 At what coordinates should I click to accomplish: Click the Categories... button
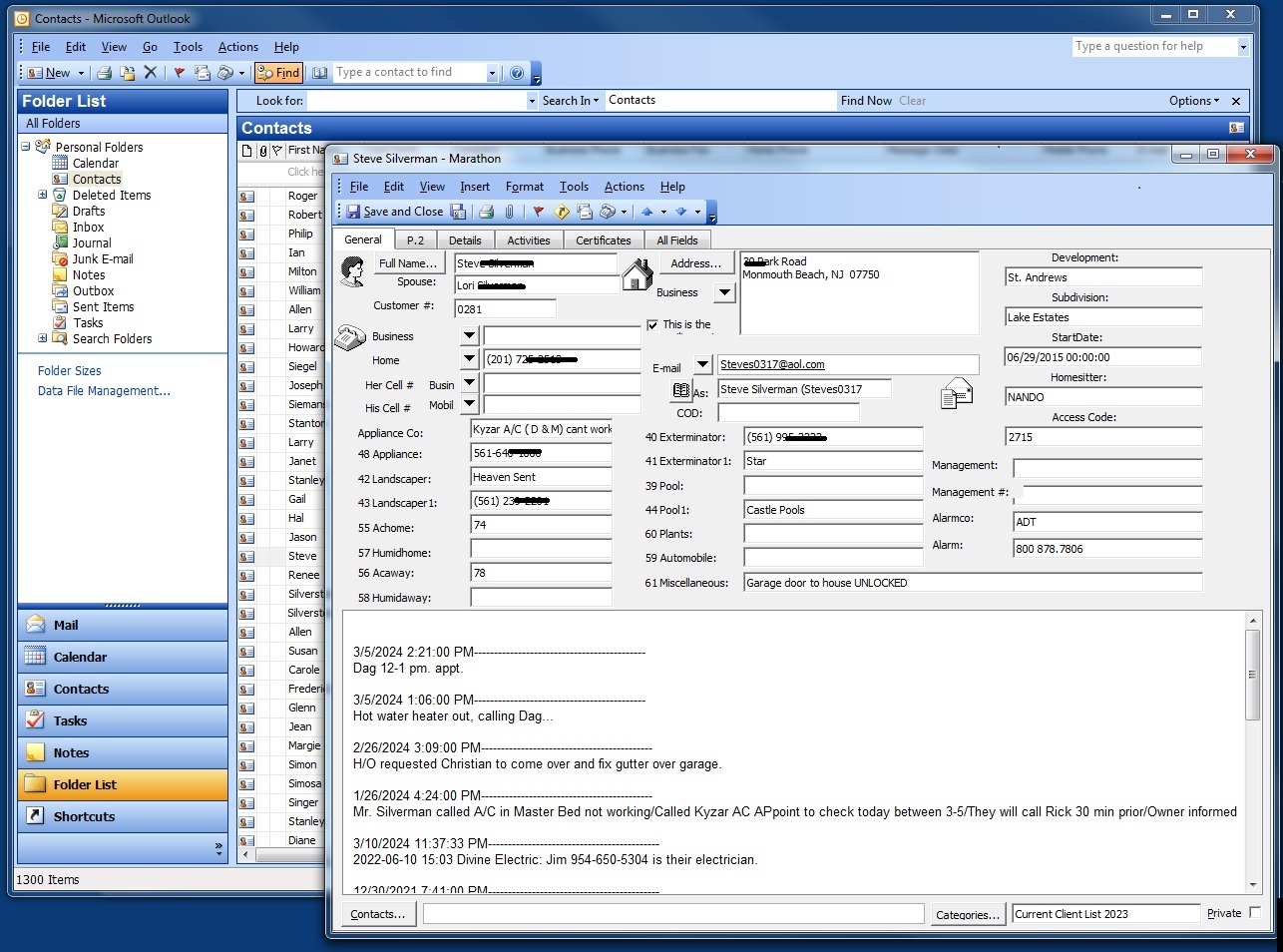(968, 914)
